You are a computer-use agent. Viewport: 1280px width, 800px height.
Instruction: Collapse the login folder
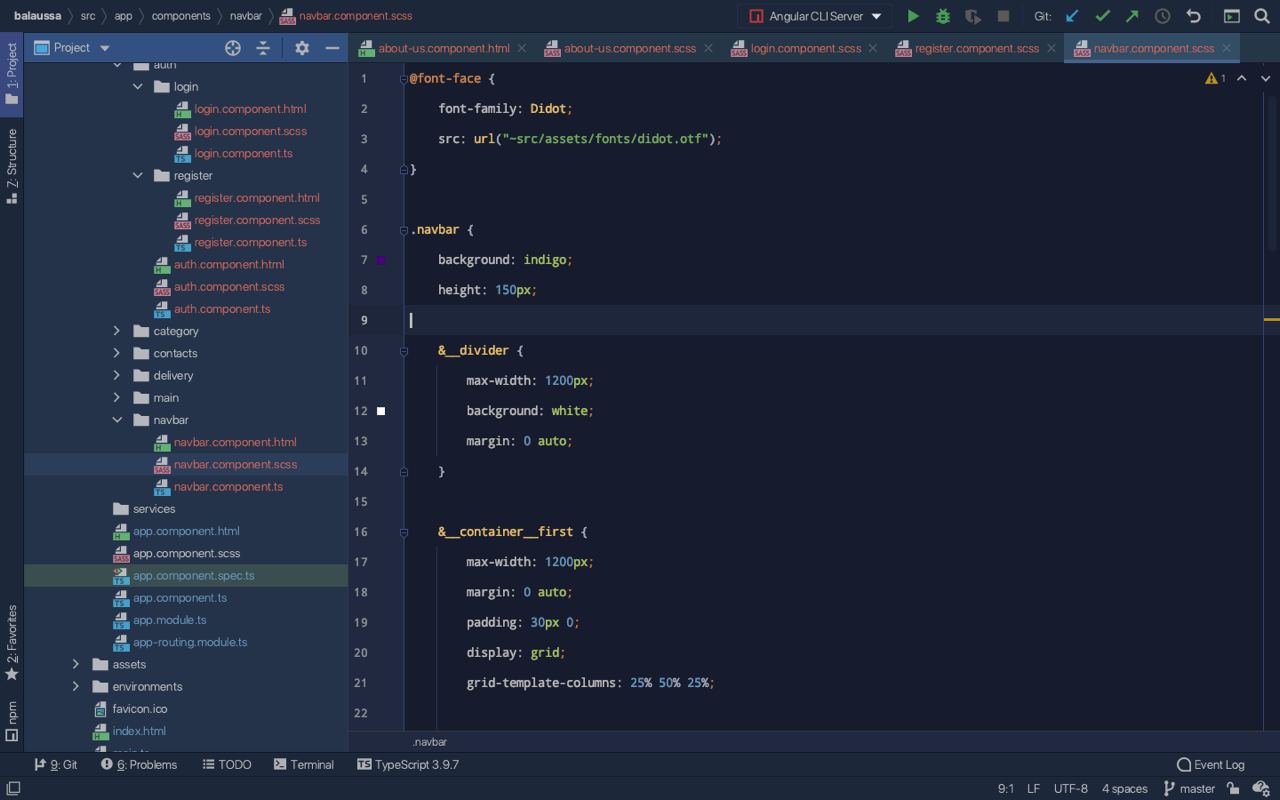point(138,87)
